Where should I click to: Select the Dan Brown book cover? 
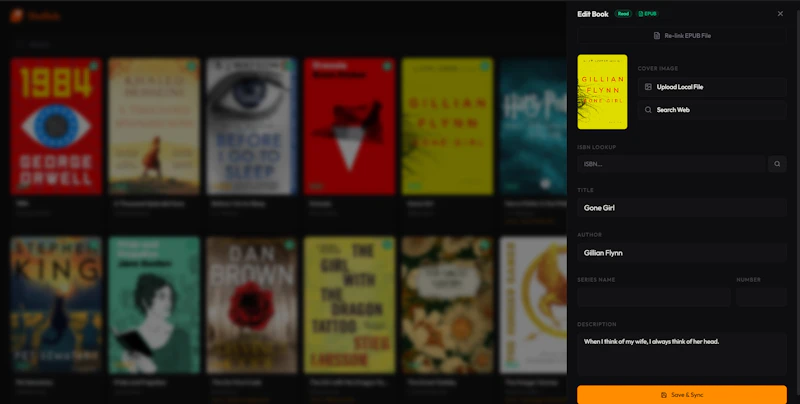tap(252, 305)
